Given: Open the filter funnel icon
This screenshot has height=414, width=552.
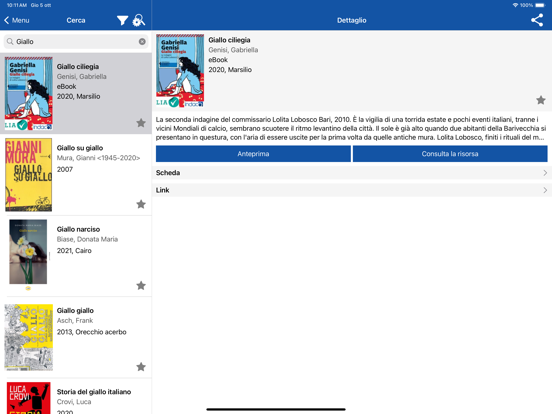Looking at the screenshot, I should pos(122,20).
